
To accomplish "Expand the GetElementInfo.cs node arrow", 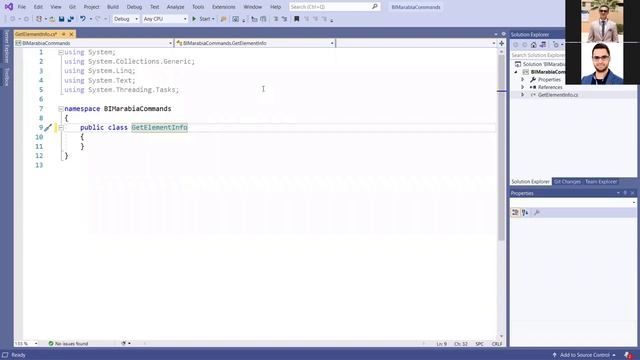I will 522,95.
